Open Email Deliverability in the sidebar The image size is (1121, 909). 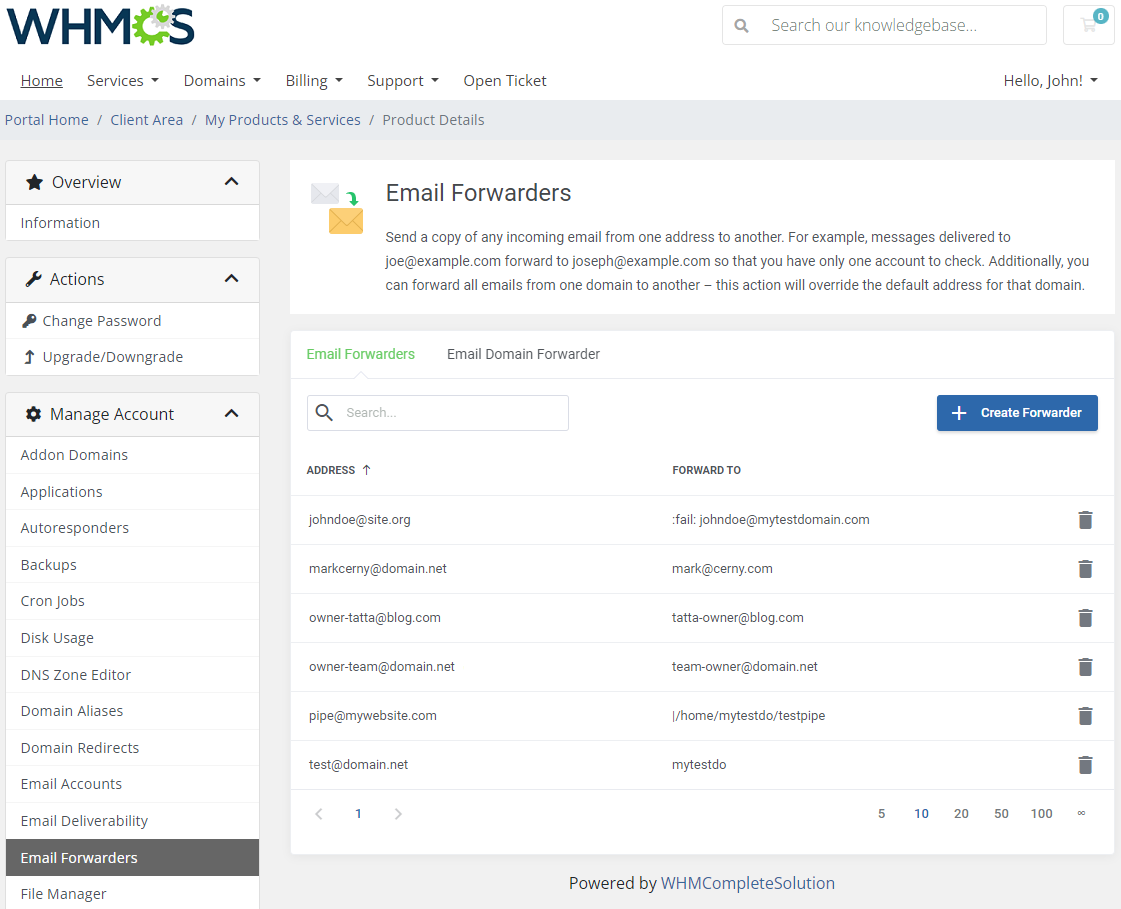tap(132, 821)
